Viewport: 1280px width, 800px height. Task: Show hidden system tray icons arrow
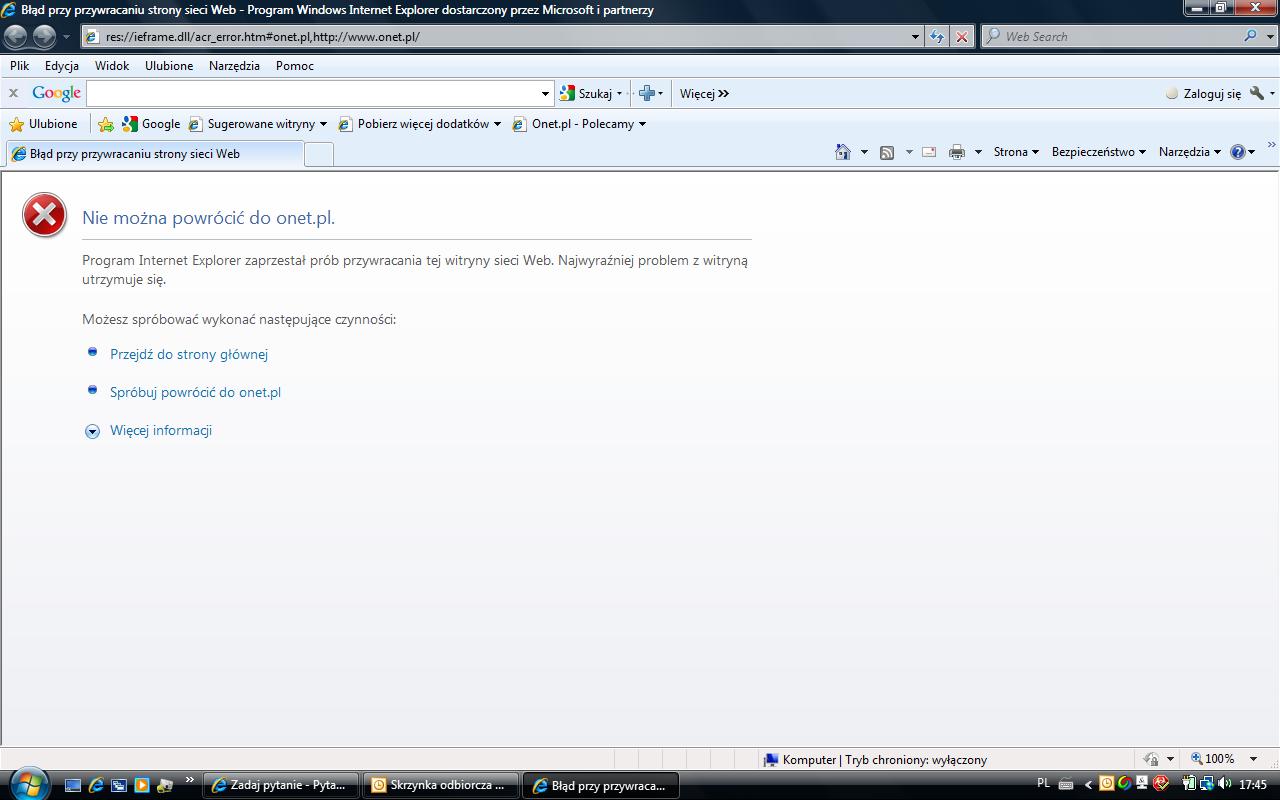(1088, 784)
